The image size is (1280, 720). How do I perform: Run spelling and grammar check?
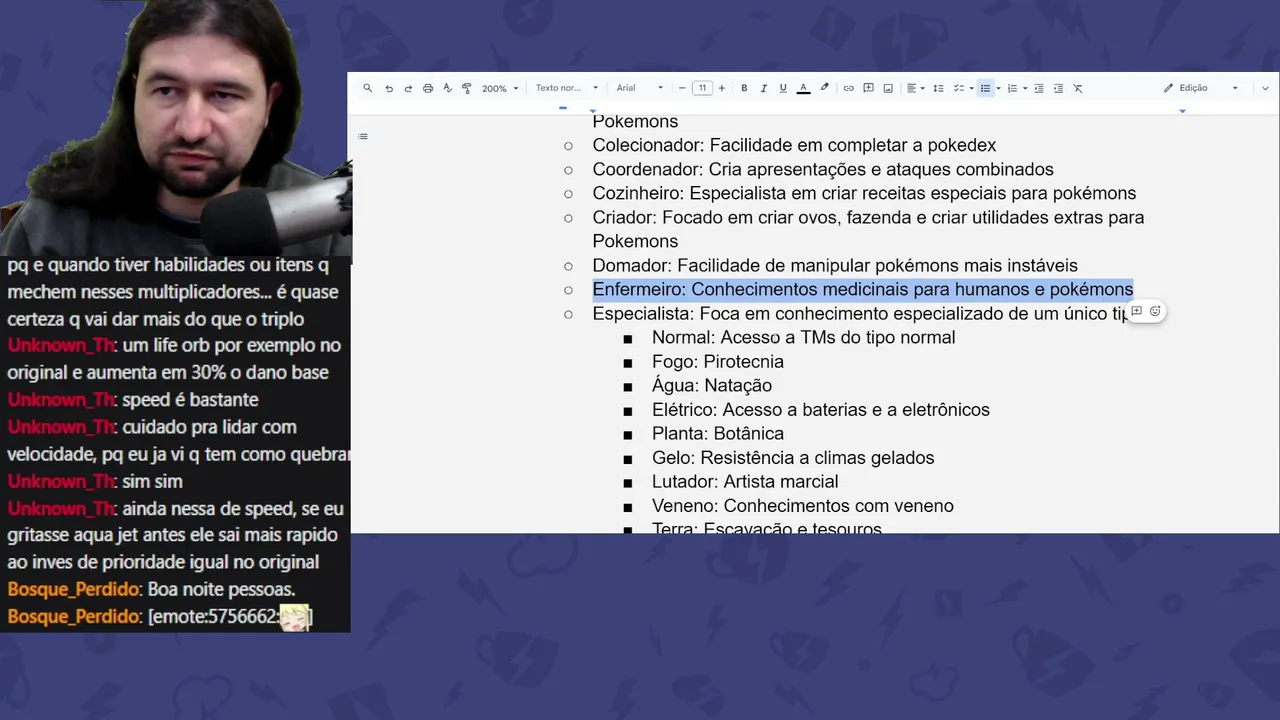(x=447, y=88)
